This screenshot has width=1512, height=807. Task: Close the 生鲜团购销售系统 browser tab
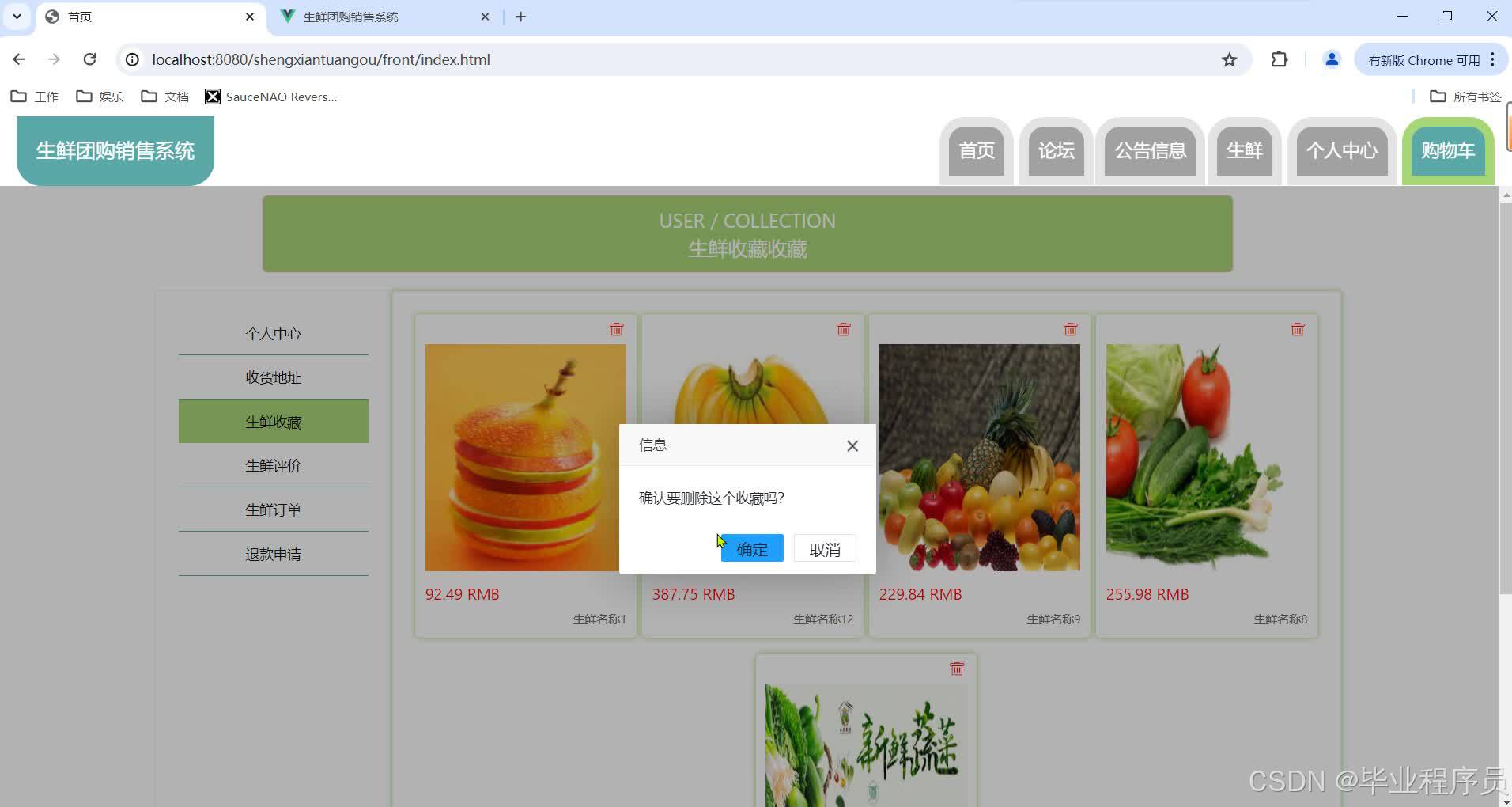click(486, 17)
